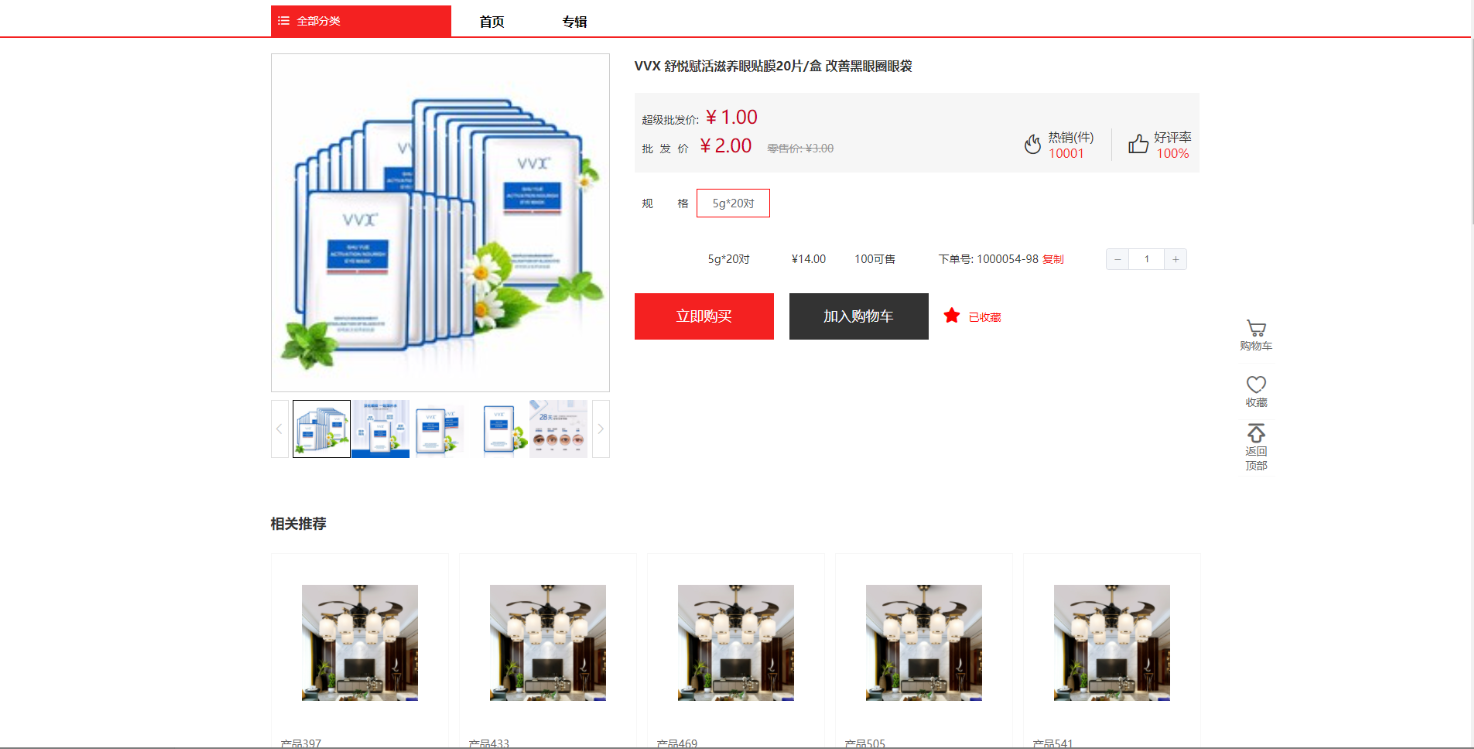The width and height of the screenshot is (1474, 749).
Task: Open the shopping cart sidebar icon
Action: click(1256, 328)
